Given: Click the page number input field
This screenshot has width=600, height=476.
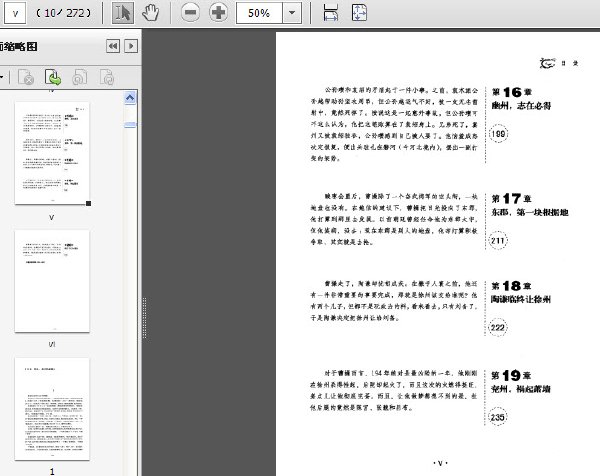Looking at the screenshot, I should [x=14, y=13].
